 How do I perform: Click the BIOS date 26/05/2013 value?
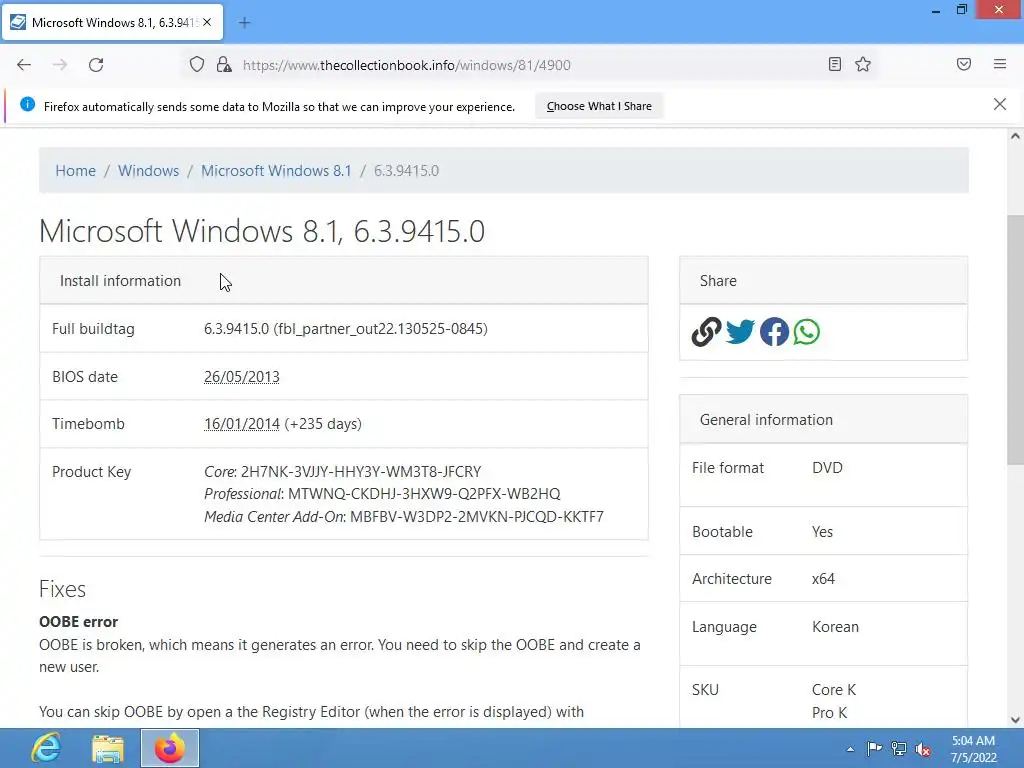(242, 377)
